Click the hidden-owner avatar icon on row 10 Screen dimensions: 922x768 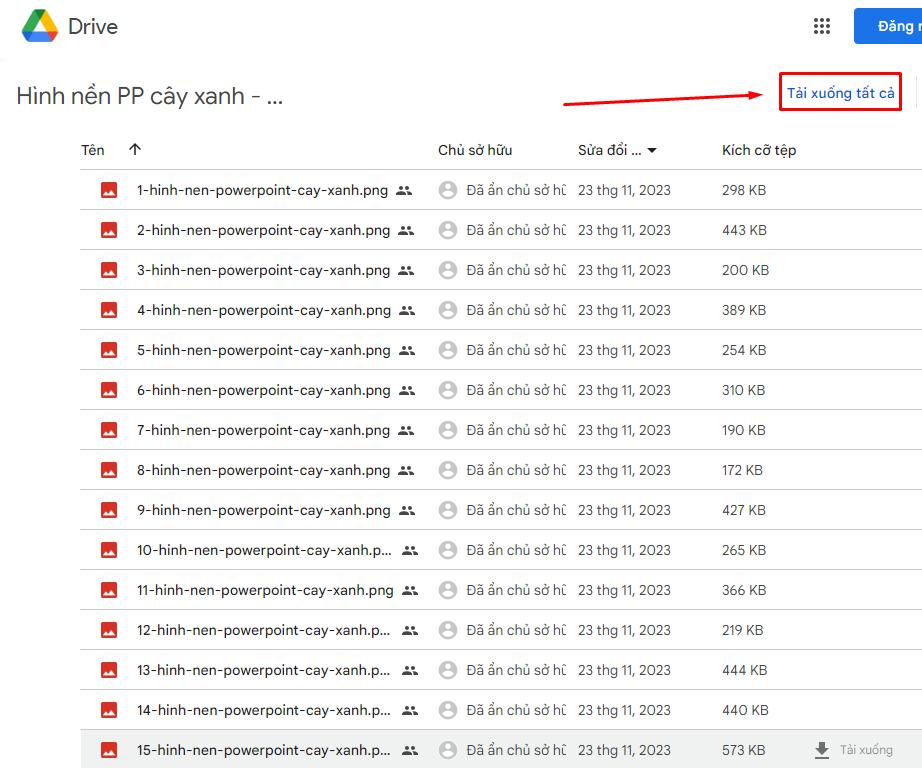click(x=447, y=550)
